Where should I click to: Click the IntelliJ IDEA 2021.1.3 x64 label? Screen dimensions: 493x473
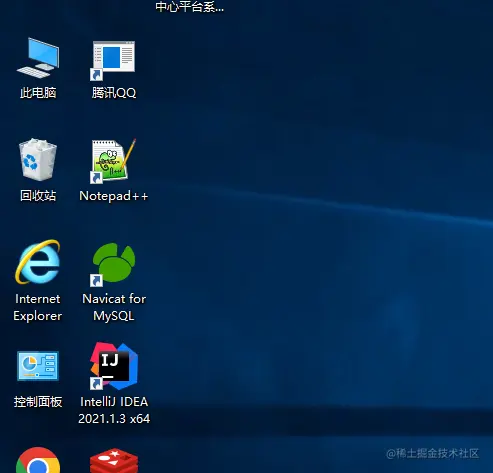coord(114,410)
